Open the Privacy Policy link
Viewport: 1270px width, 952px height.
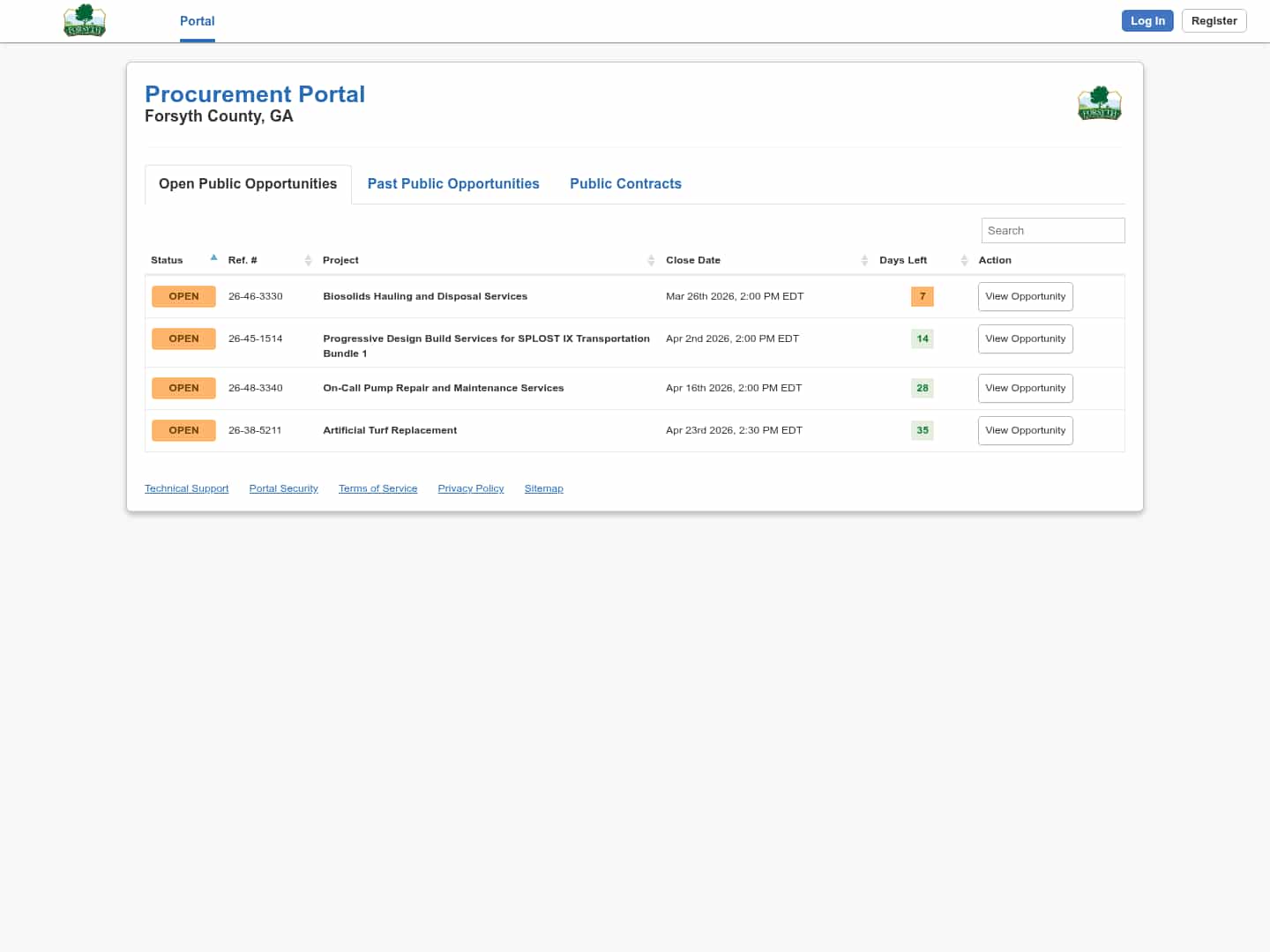(470, 488)
